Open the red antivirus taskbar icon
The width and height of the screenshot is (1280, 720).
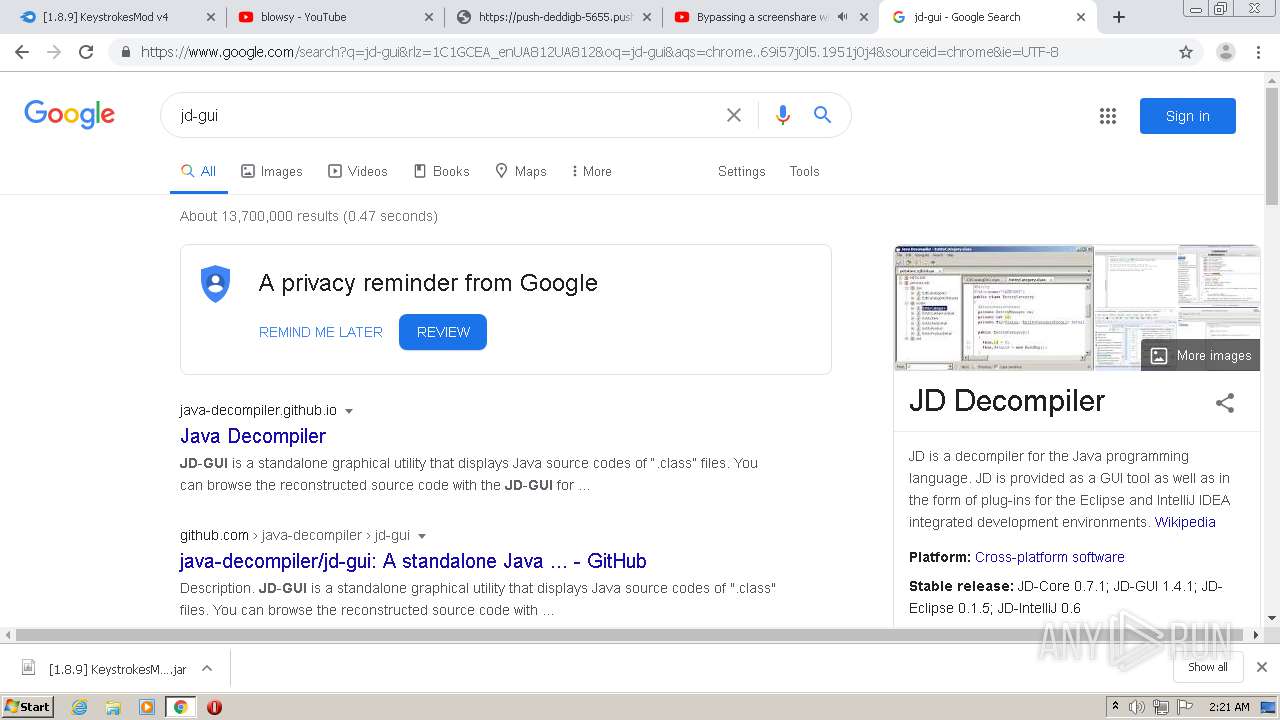[214, 707]
